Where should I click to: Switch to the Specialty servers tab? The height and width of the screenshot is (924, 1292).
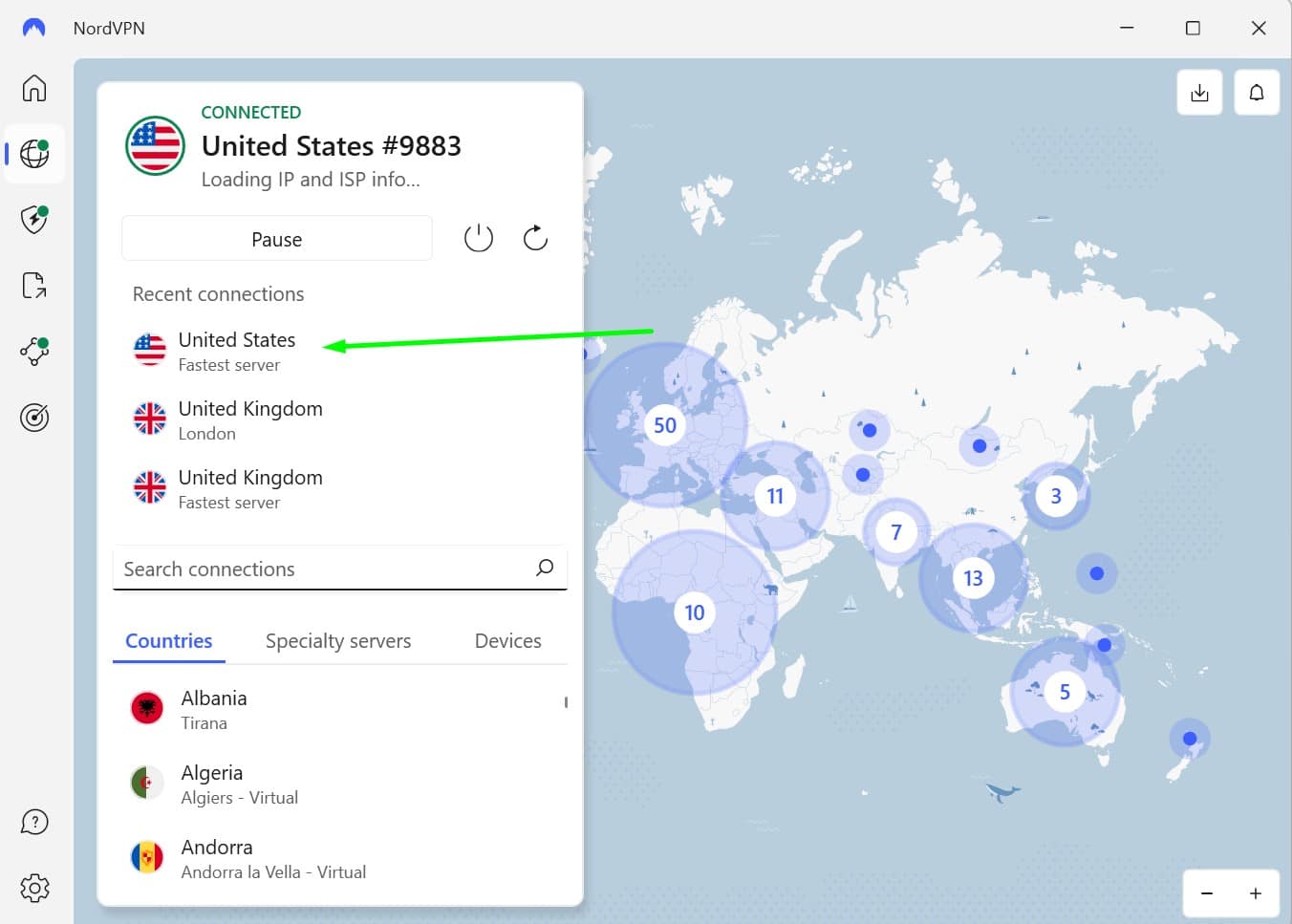[338, 641]
